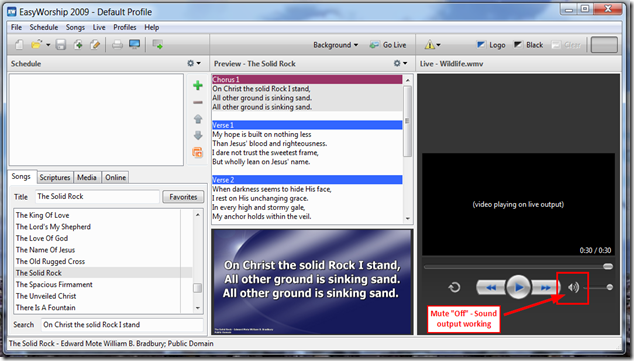Click the Search input field
Image resolution: width=634 pixels, height=361 pixels.
tap(122, 325)
